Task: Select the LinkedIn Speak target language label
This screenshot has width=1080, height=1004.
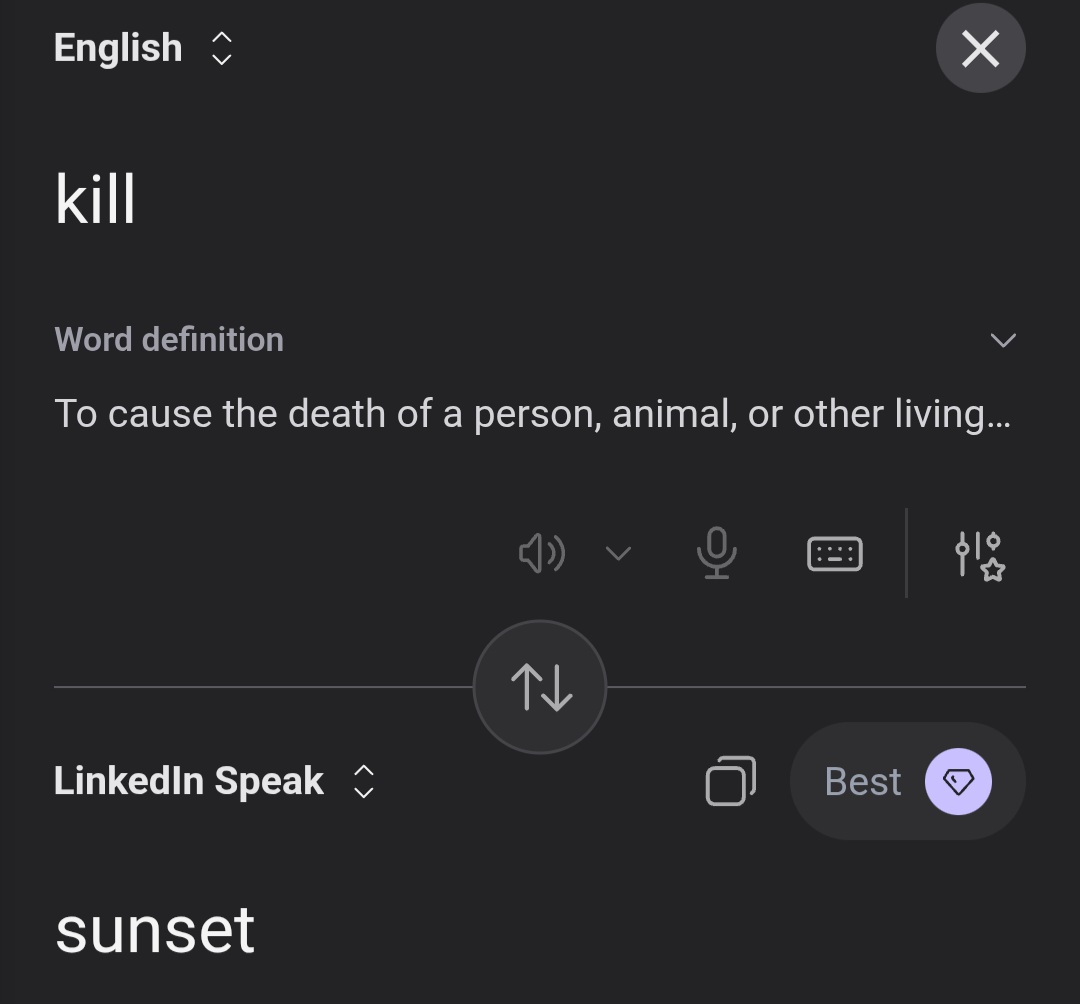Action: pos(189,781)
